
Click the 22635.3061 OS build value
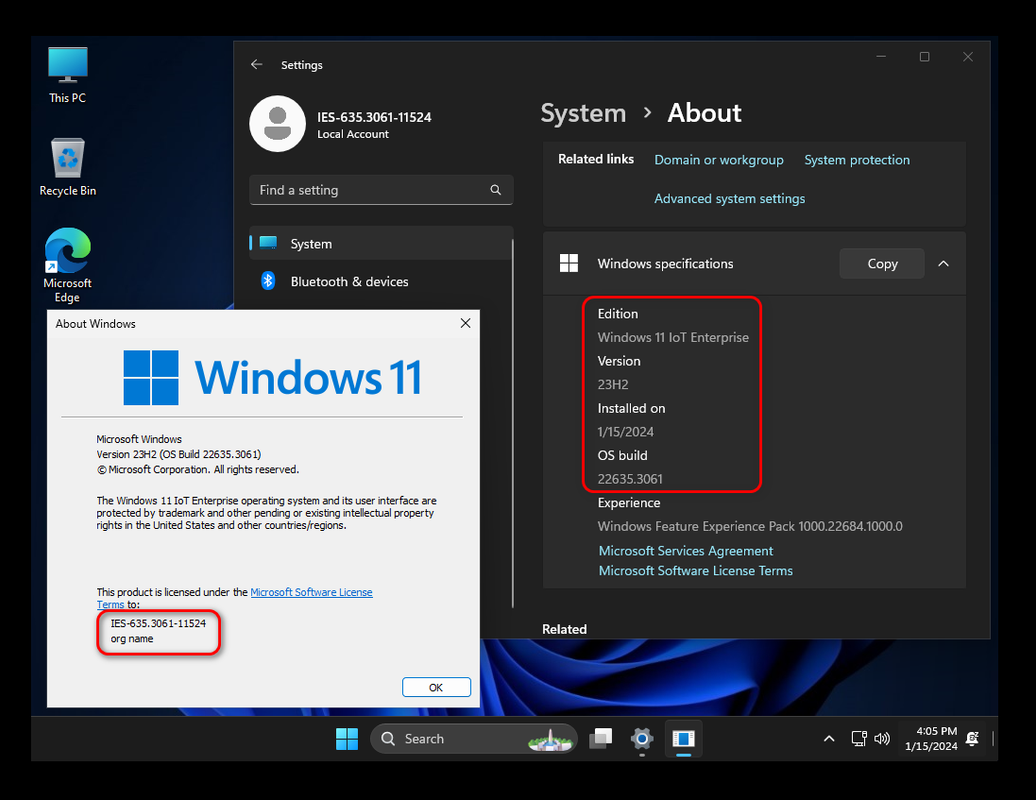[x=630, y=479]
